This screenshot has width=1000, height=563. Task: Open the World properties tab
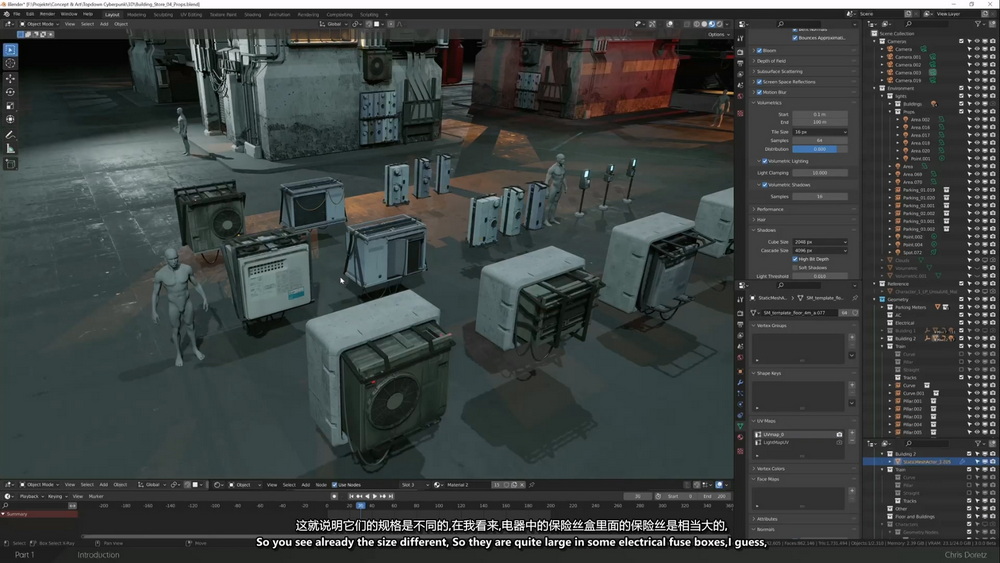pos(740,96)
